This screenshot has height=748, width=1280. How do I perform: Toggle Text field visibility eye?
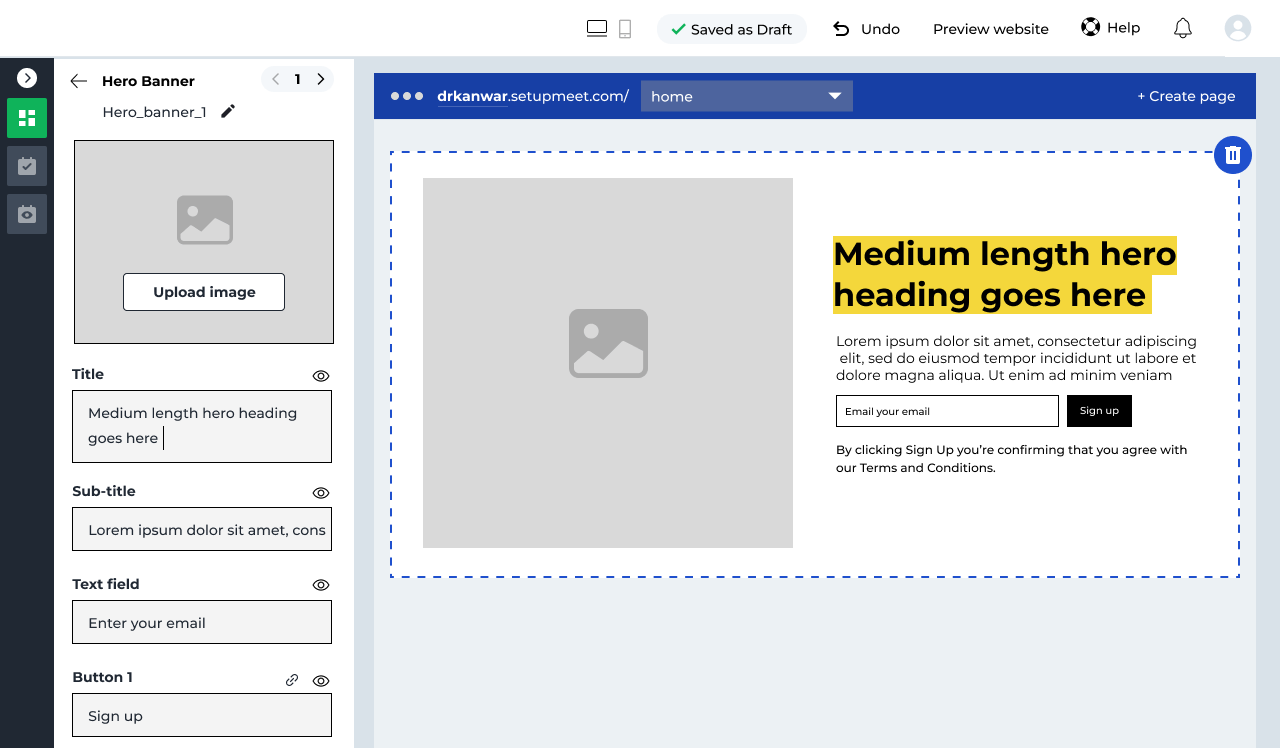(321, 585)
